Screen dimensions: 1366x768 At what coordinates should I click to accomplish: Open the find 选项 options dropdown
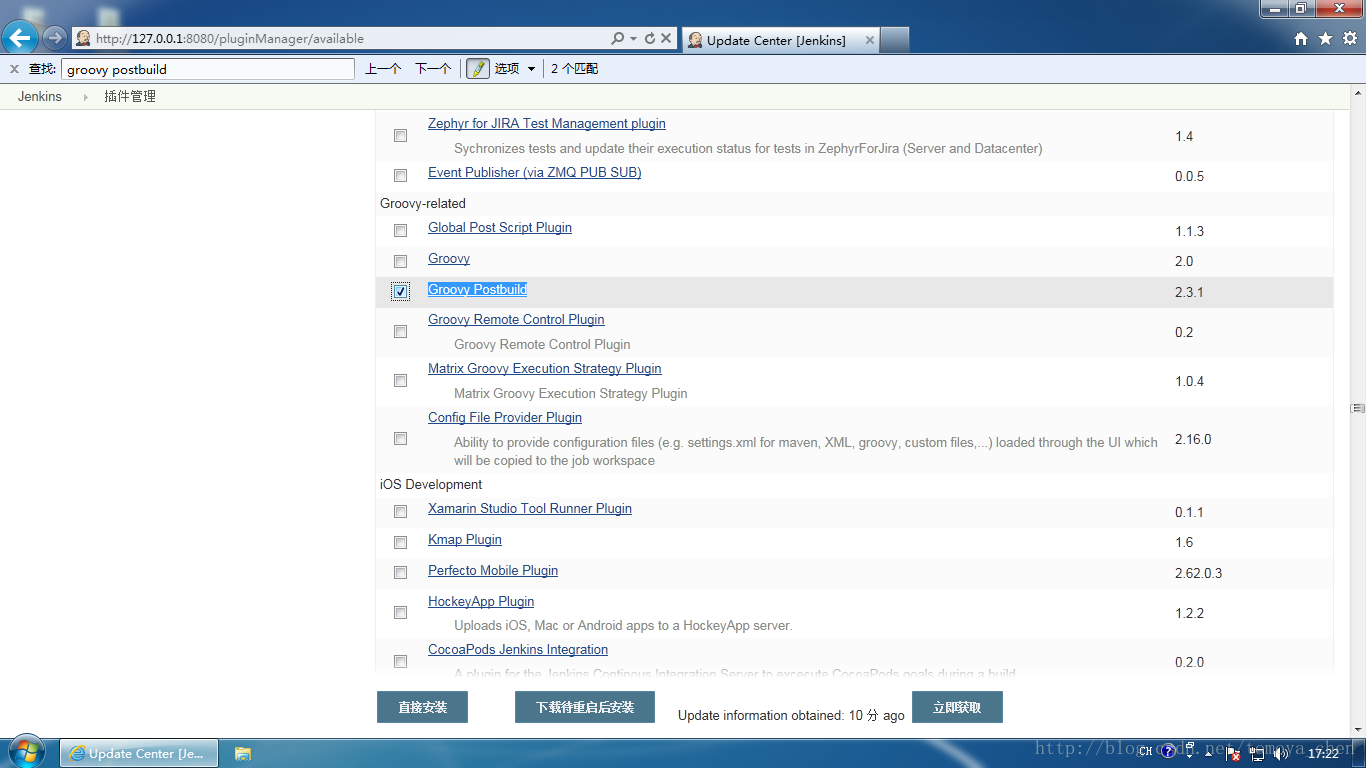coord(515,69)
